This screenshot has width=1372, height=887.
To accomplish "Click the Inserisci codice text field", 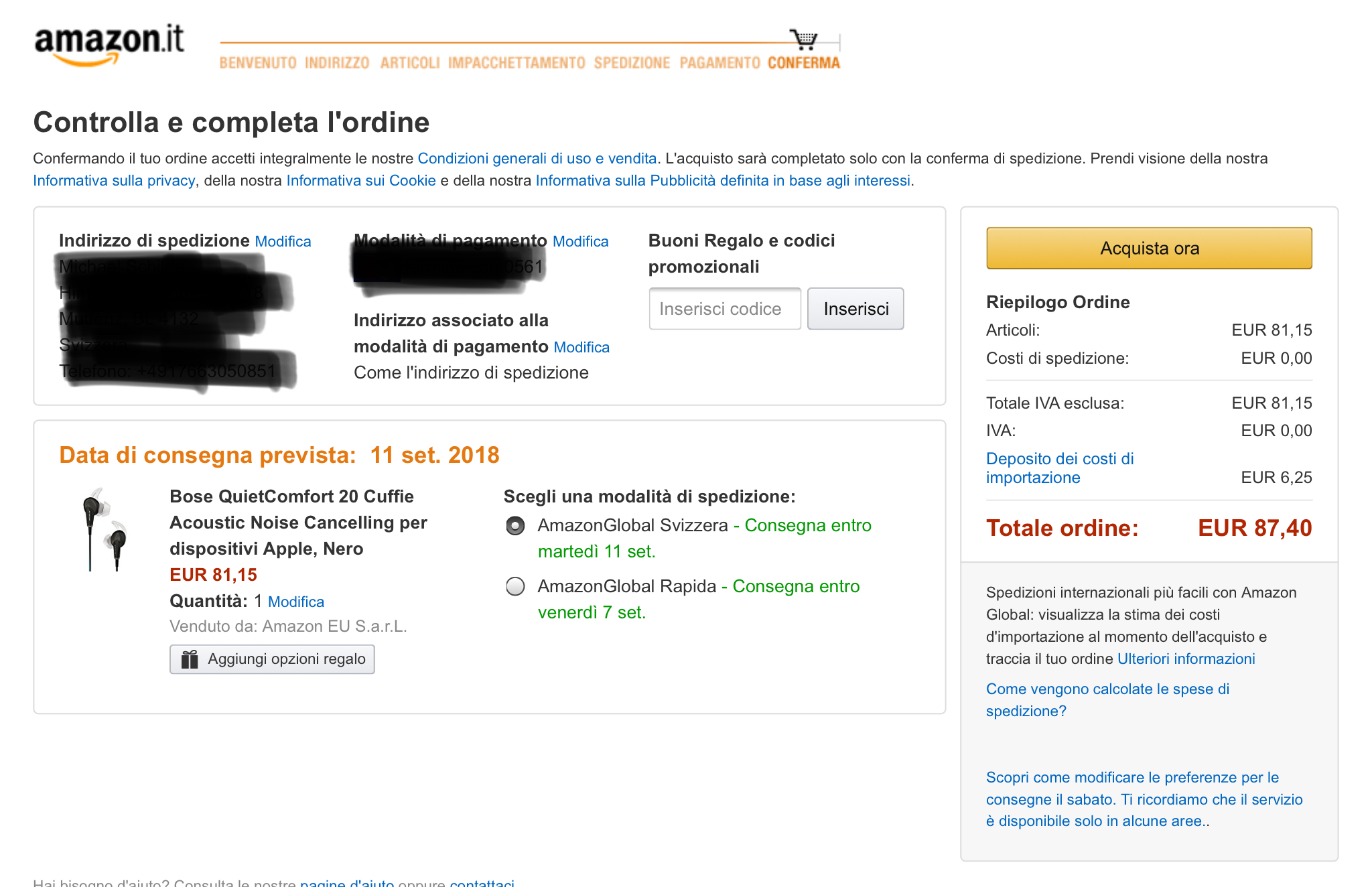I will (x=725, y=309).
